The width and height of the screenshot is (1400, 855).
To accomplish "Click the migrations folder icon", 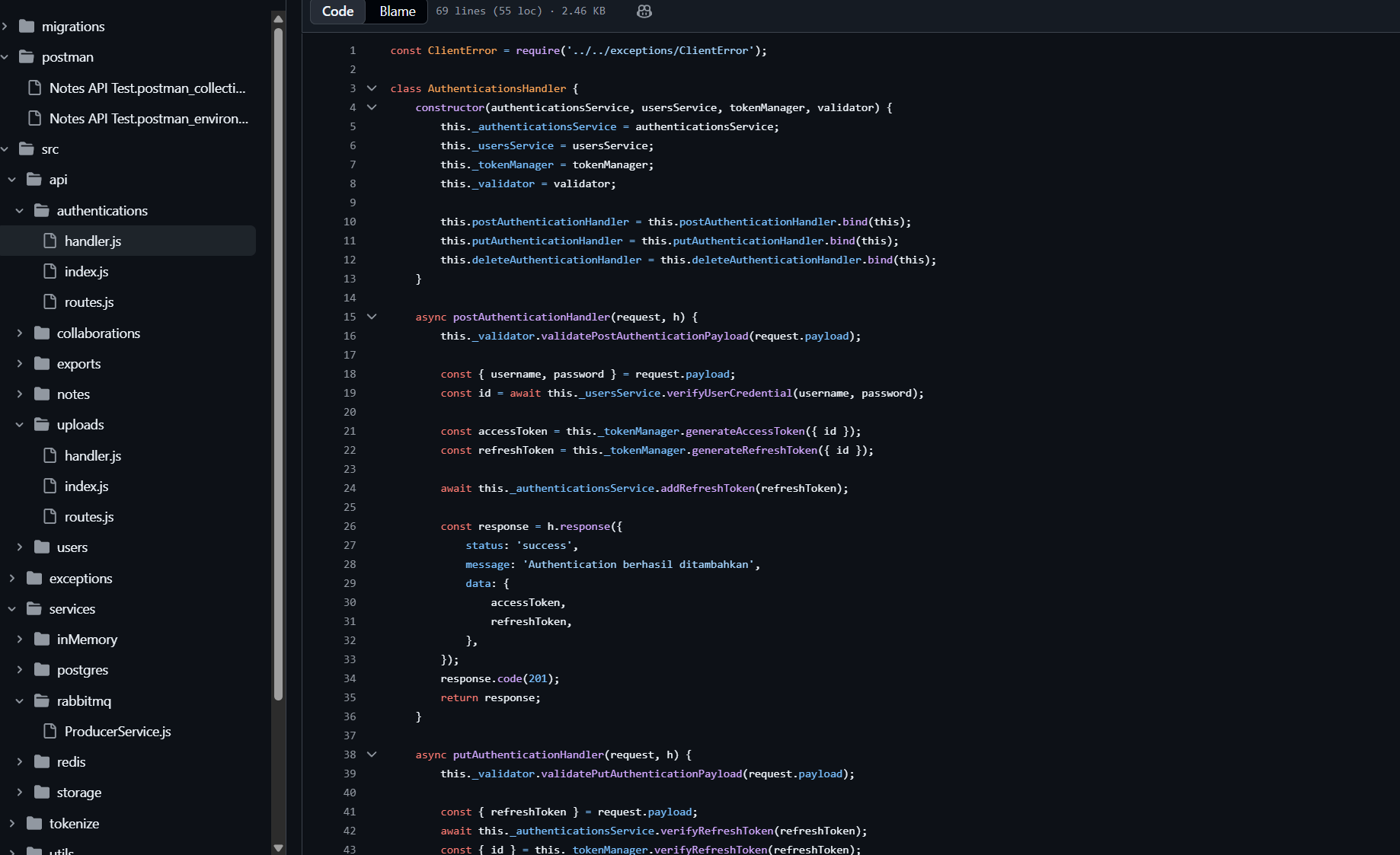I will (27, 27).
